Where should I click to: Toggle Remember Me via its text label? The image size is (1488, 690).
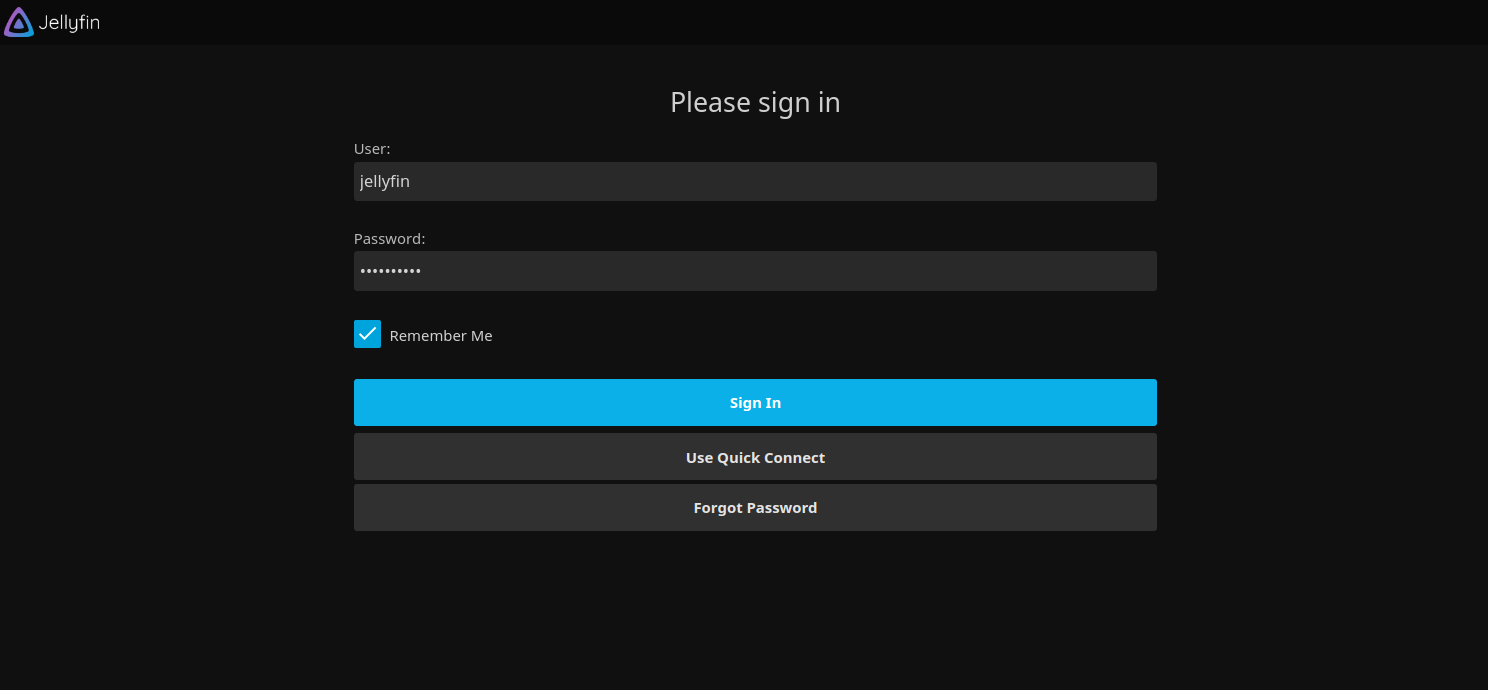[x=440, y=336]
